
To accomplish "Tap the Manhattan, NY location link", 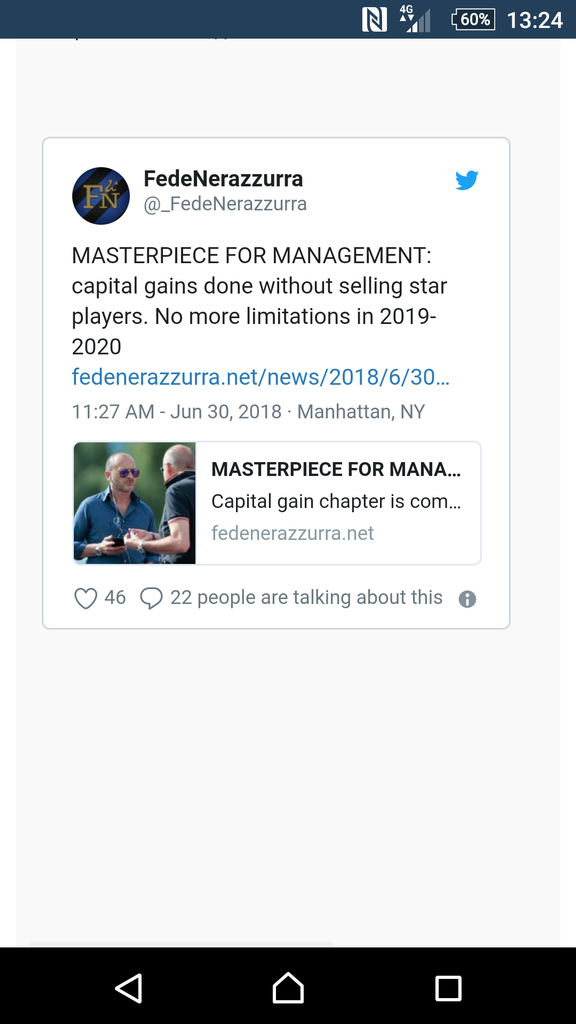I will tap(361, 412).
